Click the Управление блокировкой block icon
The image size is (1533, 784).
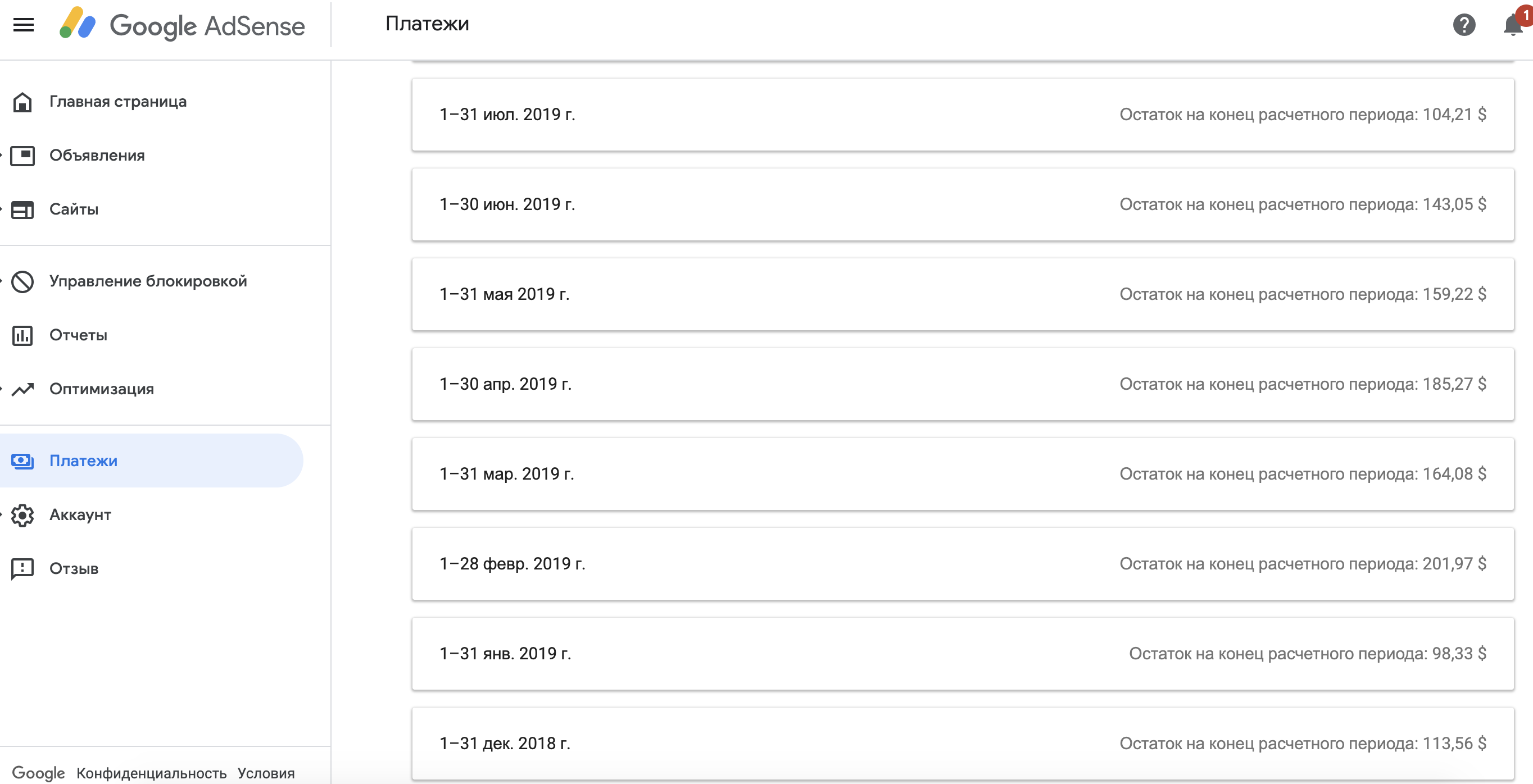(22, 281)
